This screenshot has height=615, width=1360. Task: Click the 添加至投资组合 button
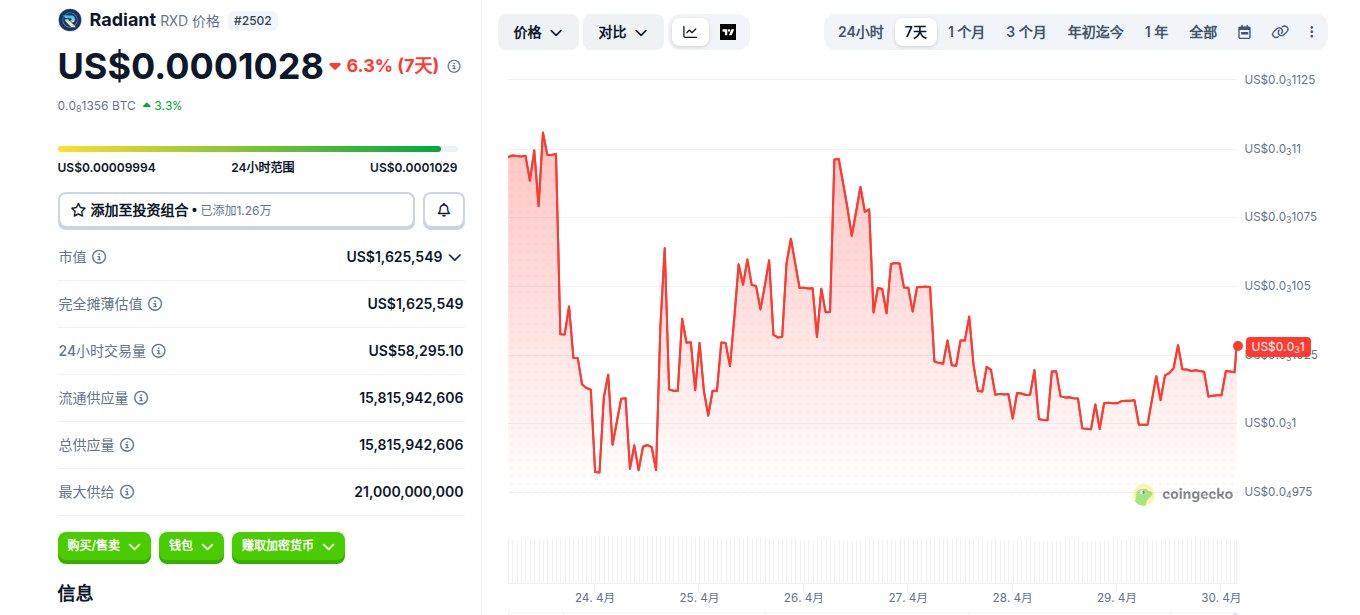coord(236,210)
